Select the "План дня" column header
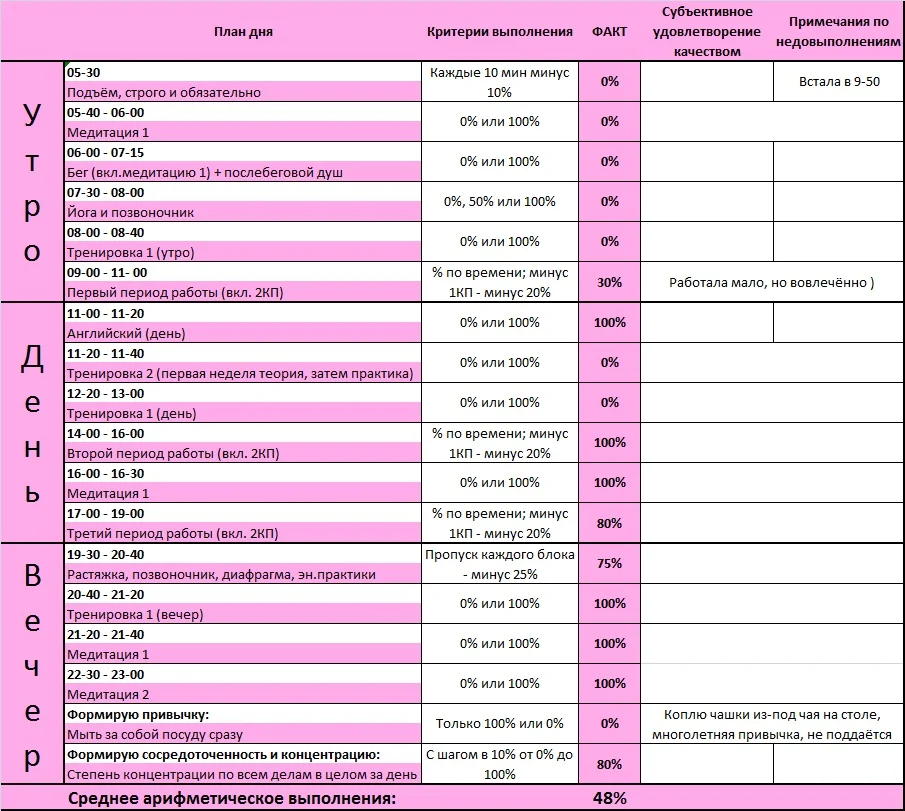The image size is (905, 811). 243,31
